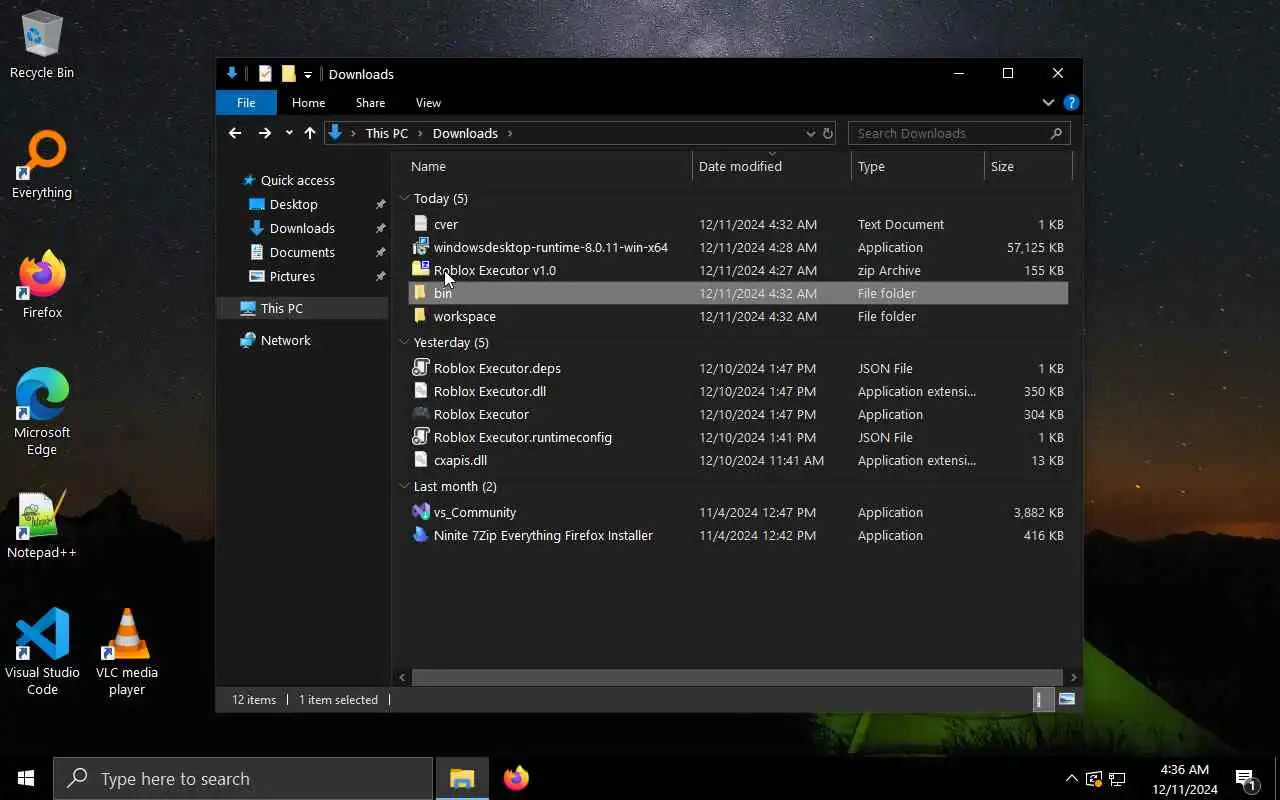
Task: Click the Properties quick access toolbar icon
Action: click(265, 74)
